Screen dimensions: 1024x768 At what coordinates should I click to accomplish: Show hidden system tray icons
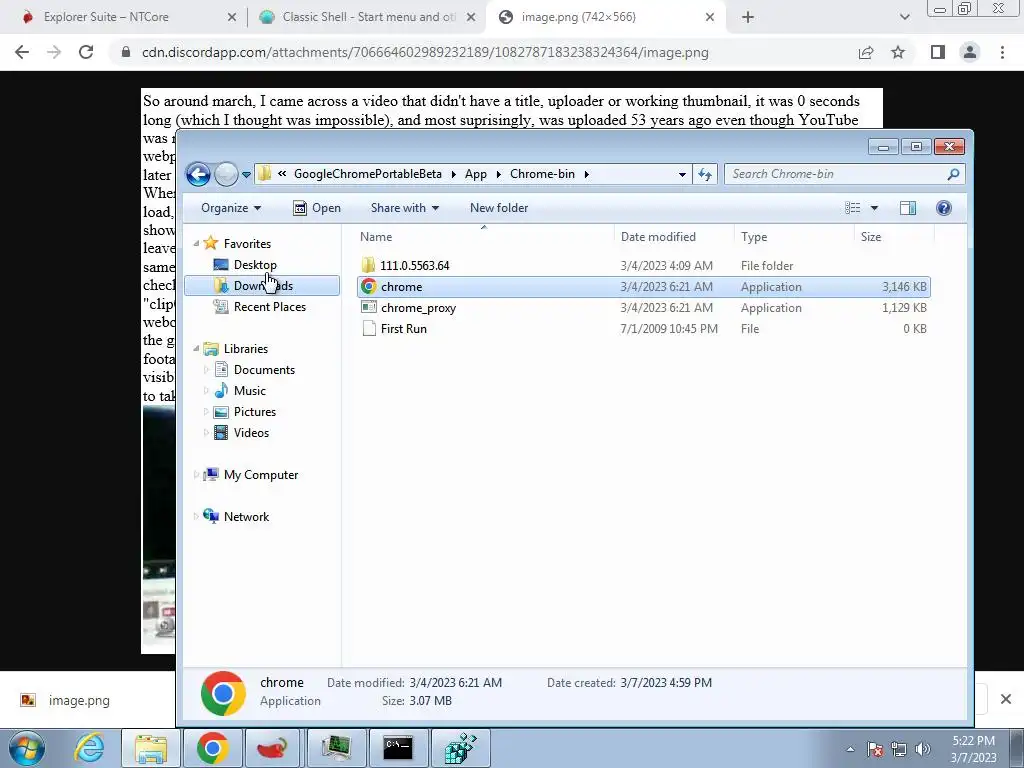tap(850, 749)
